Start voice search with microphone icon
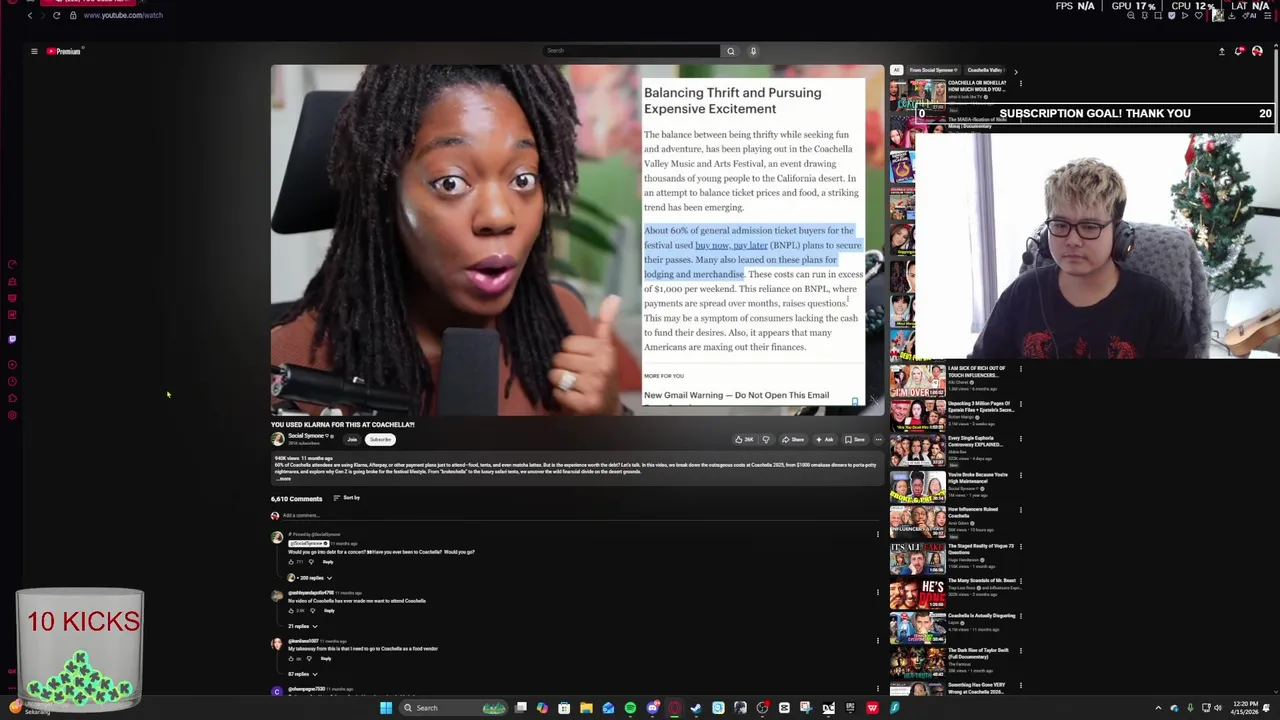This screenshot has width=1280, height=720. point(753,51)
